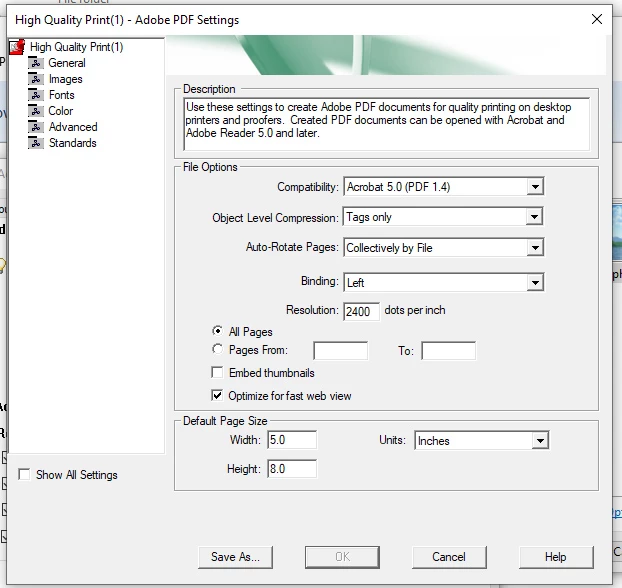
Task: Click the icon beside Color
Action: (x=36, y=111)
